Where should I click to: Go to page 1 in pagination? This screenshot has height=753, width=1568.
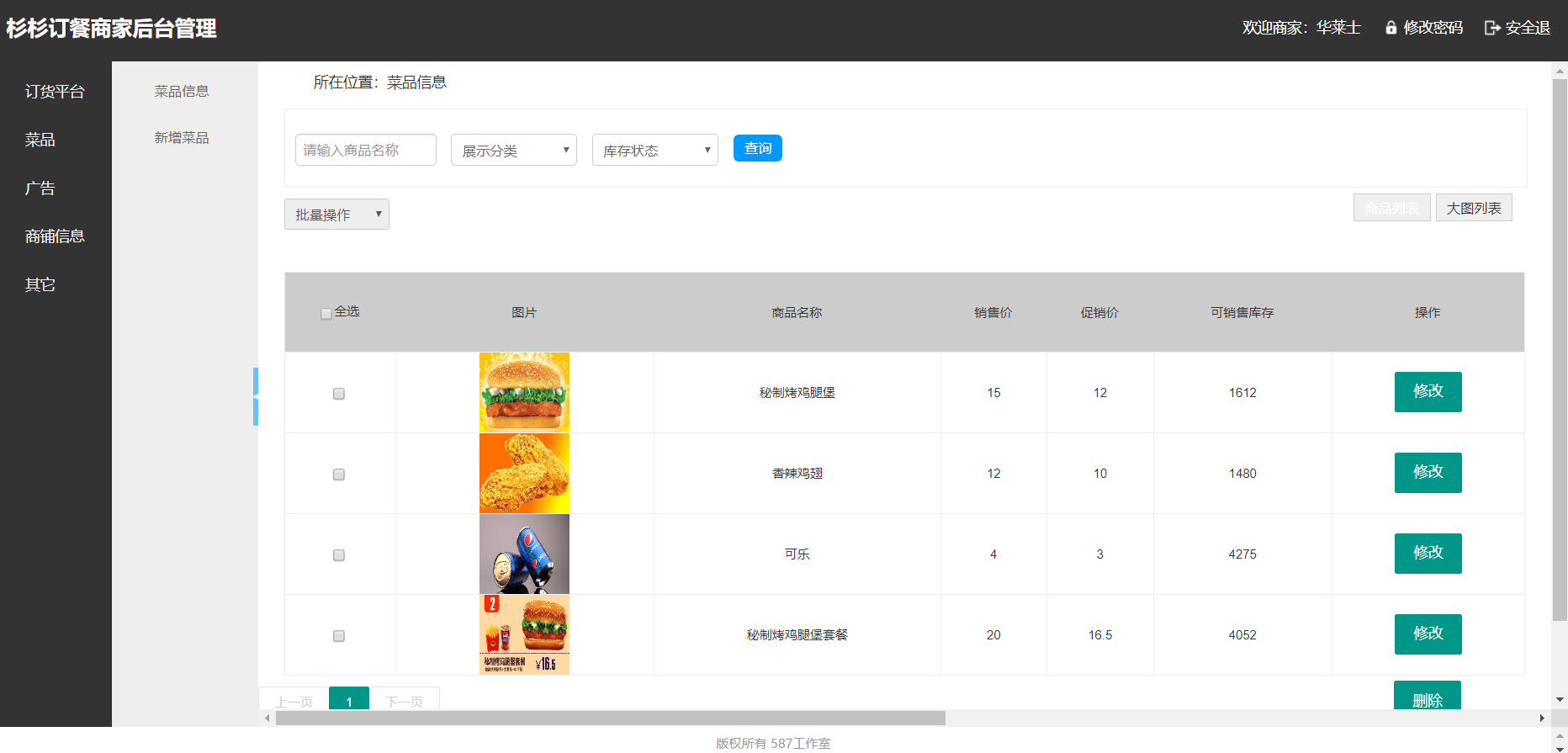coord(349,698)
